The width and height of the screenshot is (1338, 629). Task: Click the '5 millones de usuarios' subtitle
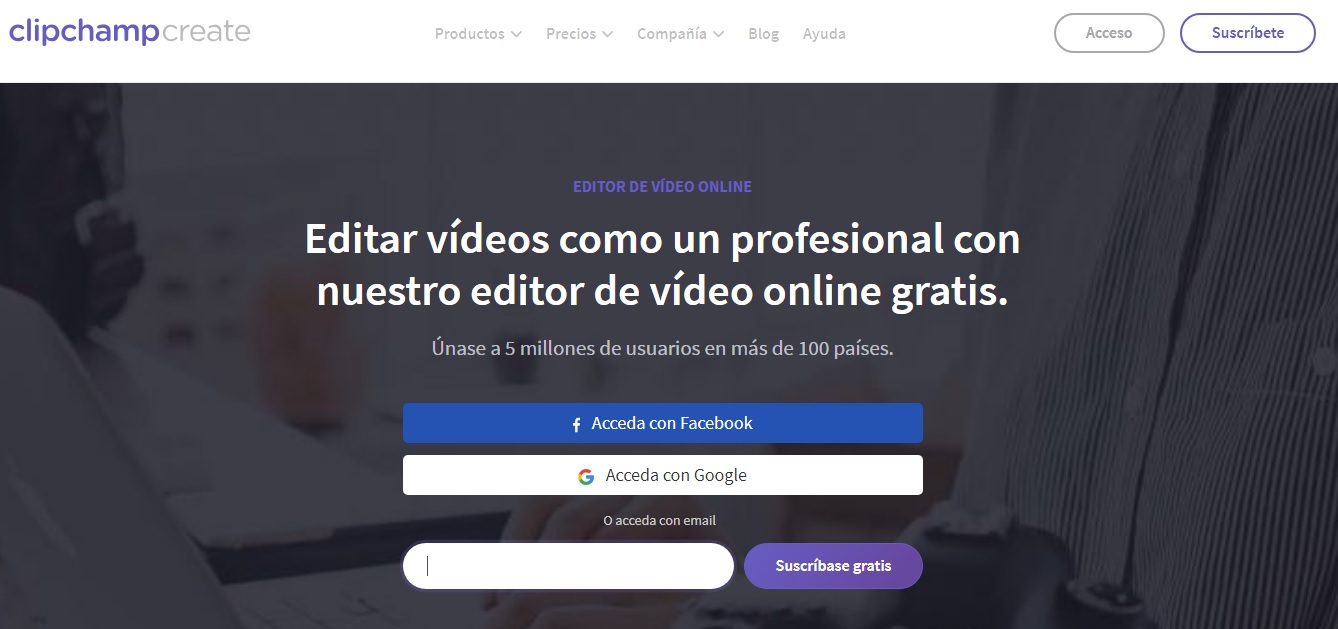[x=662, y=349]
